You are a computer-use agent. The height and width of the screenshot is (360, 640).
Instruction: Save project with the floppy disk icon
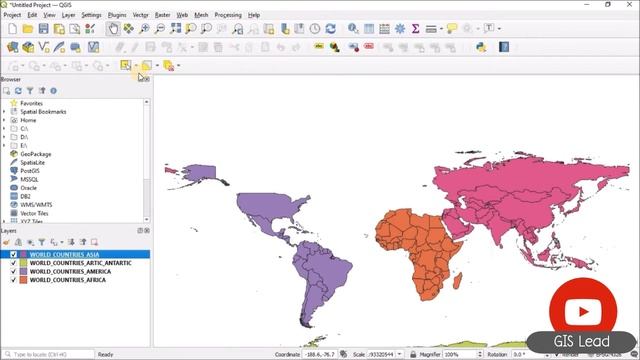[x=43, y=29]
